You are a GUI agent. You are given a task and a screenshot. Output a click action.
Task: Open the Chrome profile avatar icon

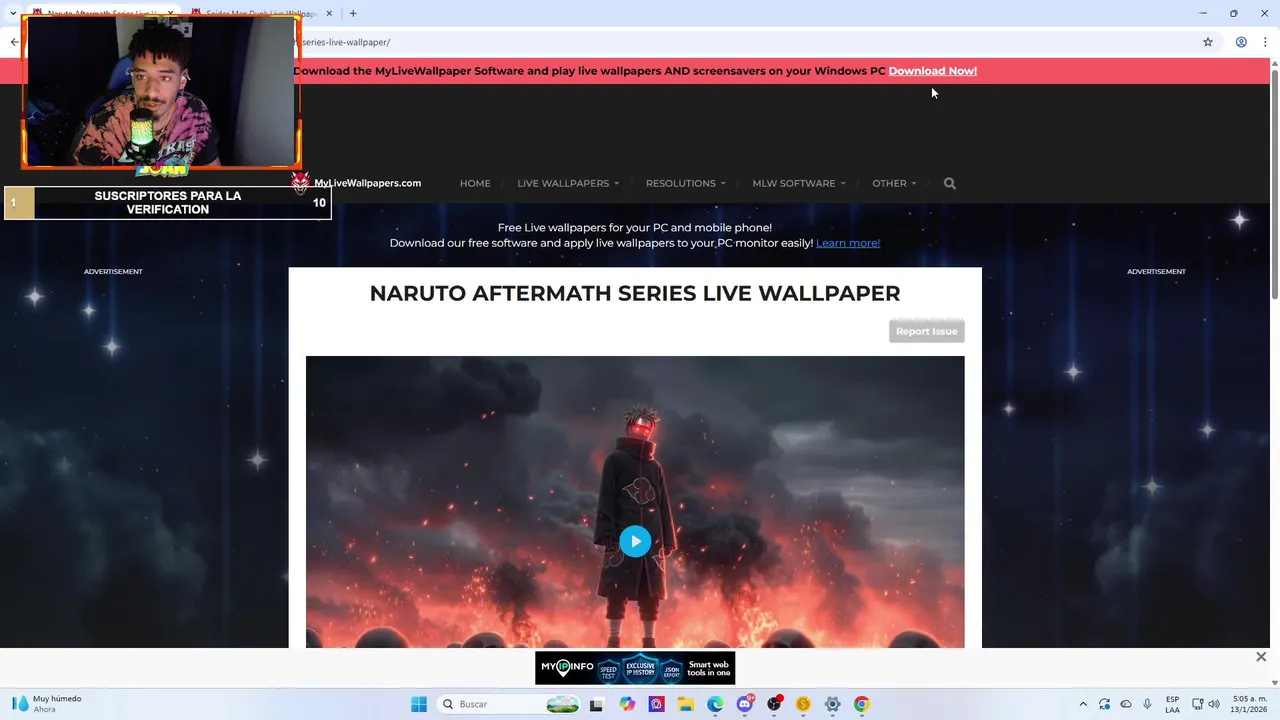1241,42
